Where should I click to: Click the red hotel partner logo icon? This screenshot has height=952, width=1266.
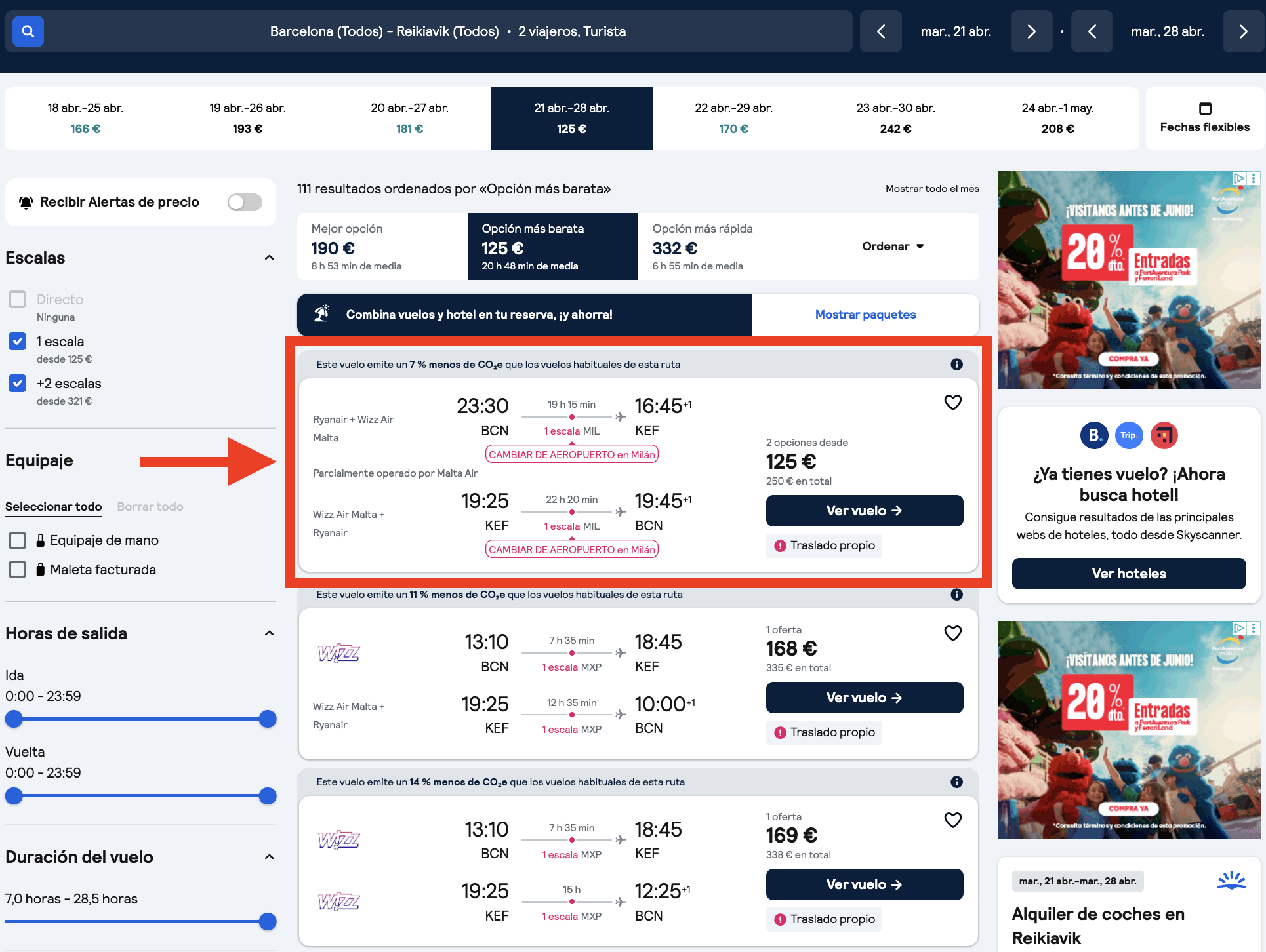tap(1164, 435)
